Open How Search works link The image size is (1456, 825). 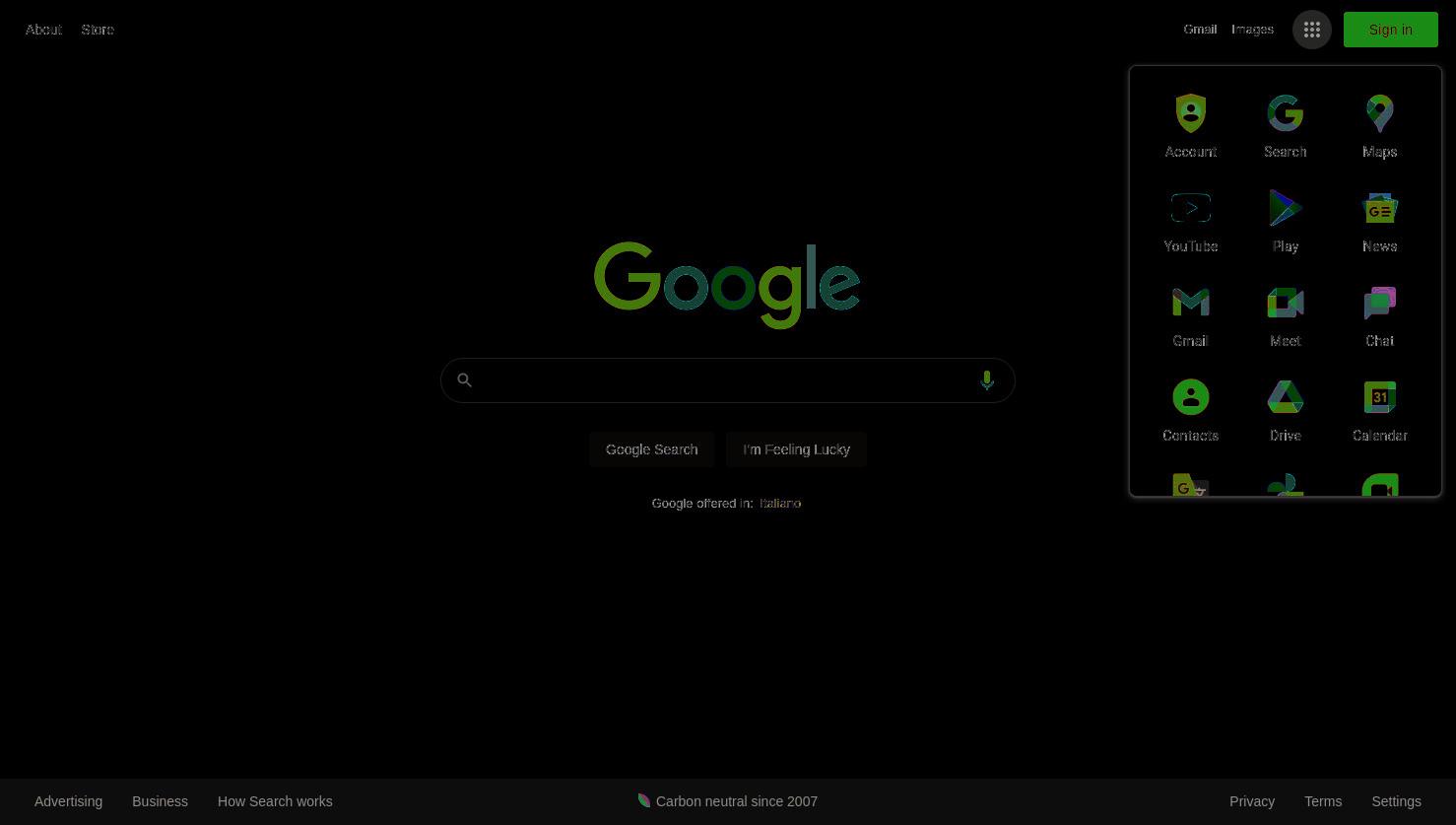[275, 801]
